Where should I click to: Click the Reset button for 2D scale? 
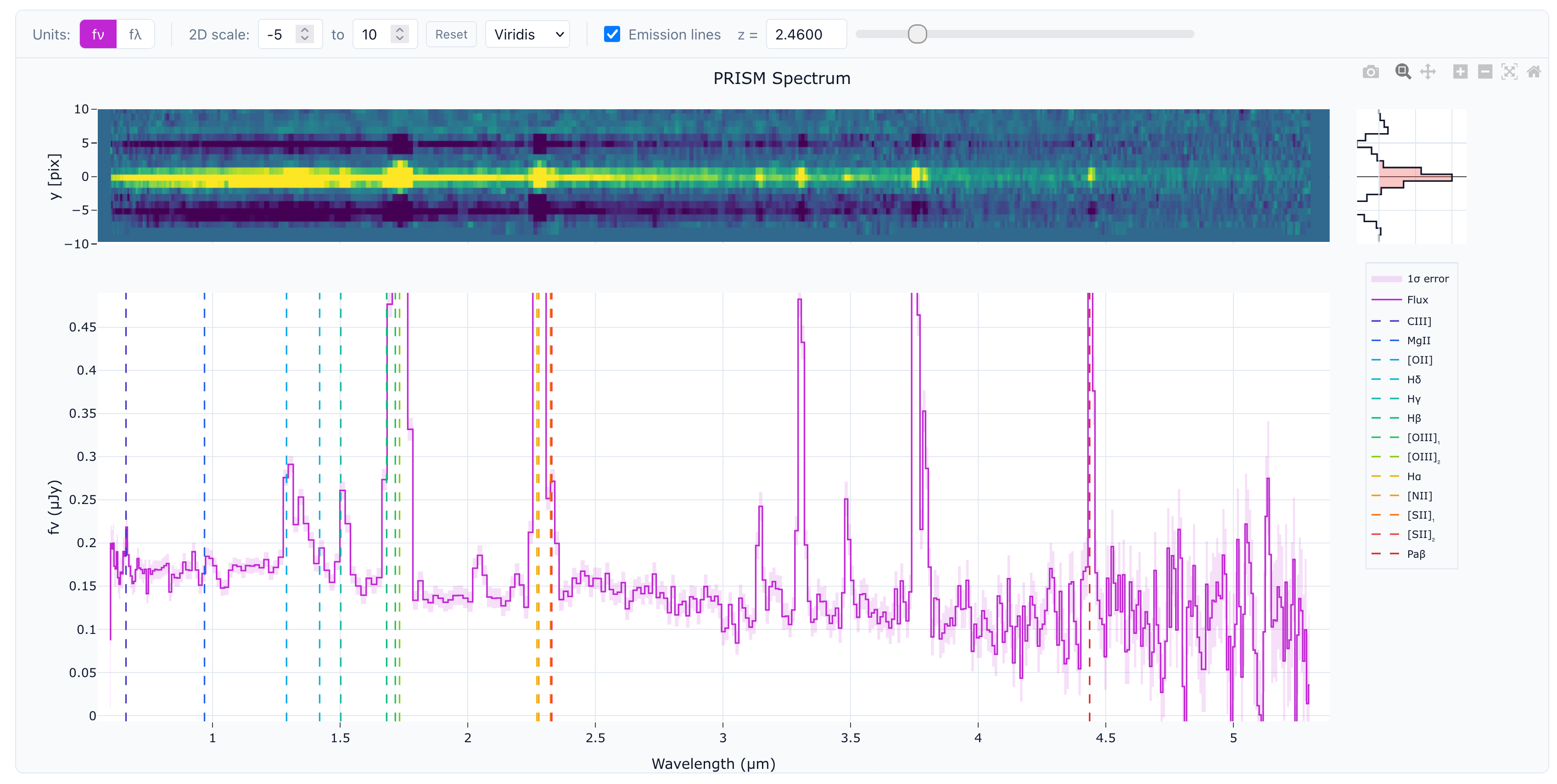click(x=451, y=34)
